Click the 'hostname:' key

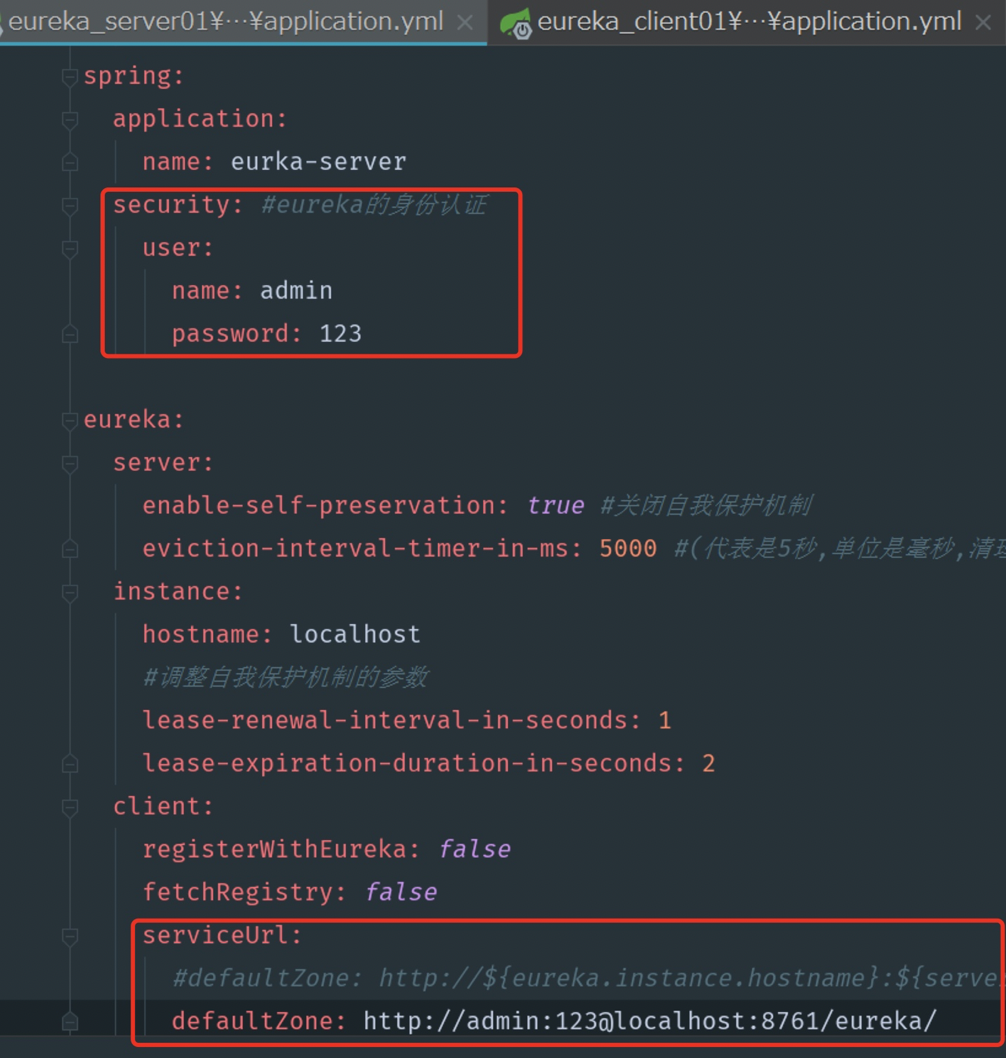coord(207,634)
